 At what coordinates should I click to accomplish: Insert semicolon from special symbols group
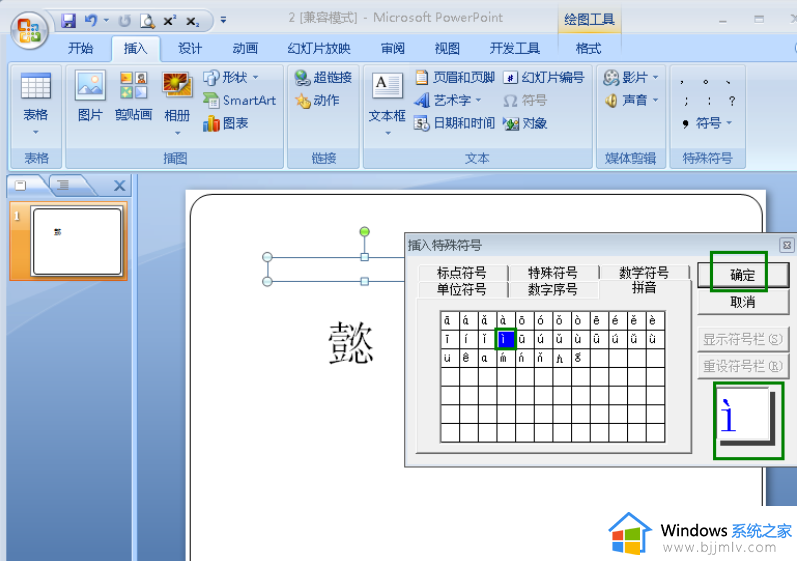686,101
